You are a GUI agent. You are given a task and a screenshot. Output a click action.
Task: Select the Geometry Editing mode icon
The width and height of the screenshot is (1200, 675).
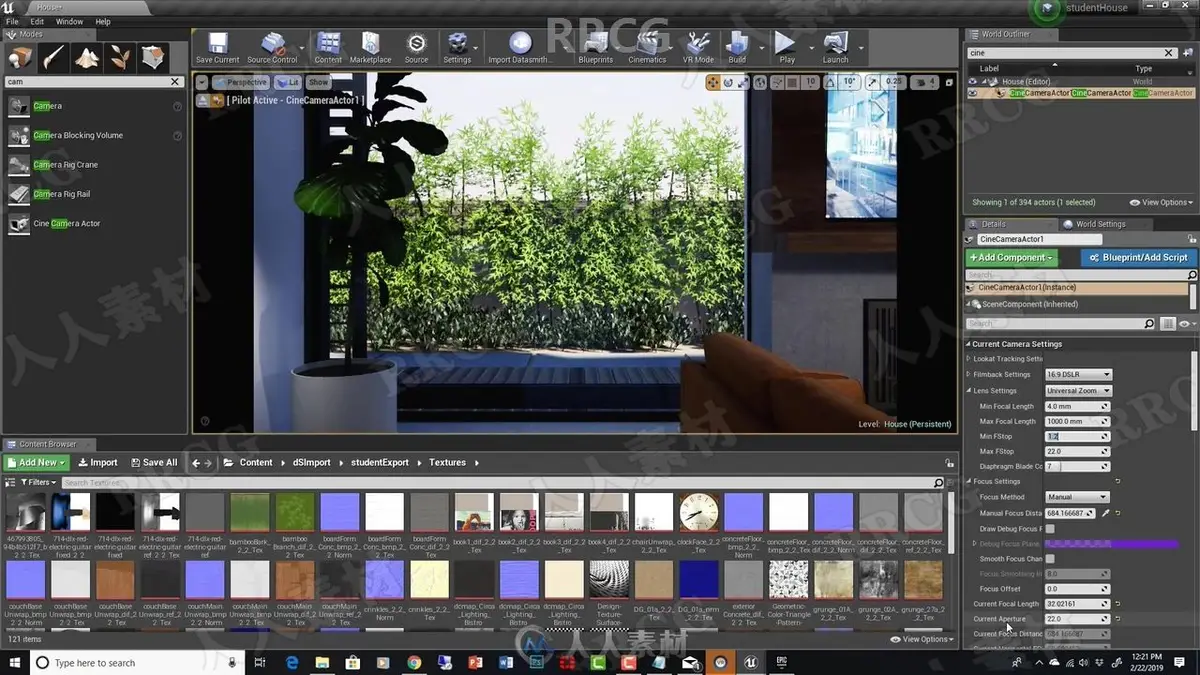[x=153, y=57]
